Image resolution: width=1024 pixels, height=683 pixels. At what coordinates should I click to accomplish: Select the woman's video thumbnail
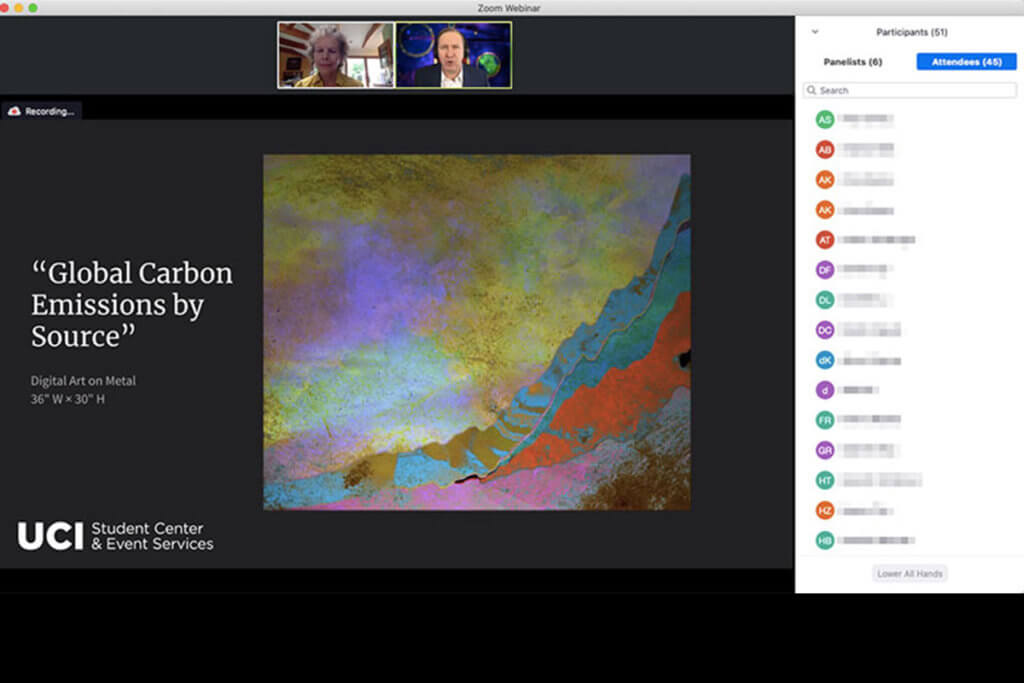tap(336, 55)
